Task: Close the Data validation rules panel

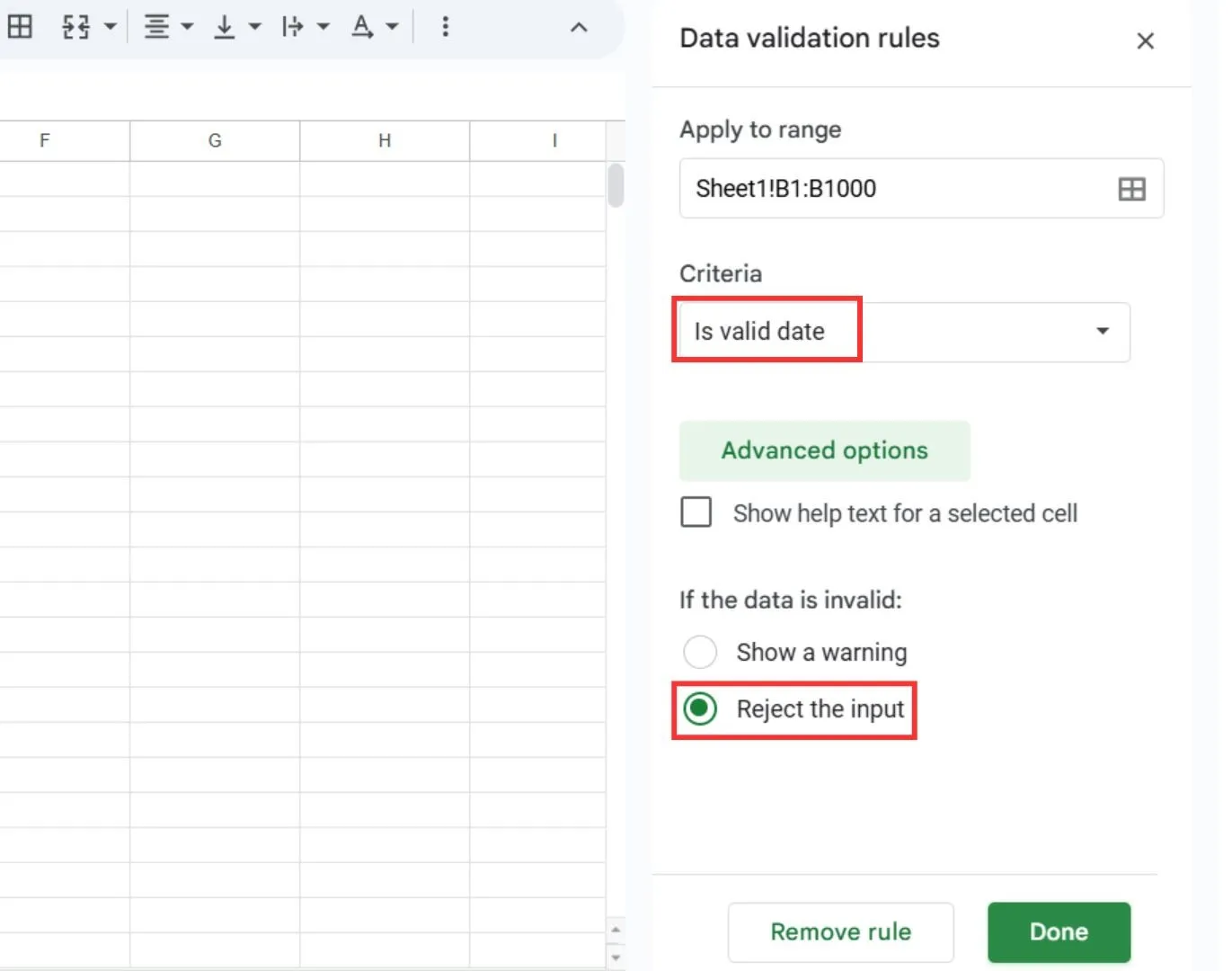Action: [1145, 40]
